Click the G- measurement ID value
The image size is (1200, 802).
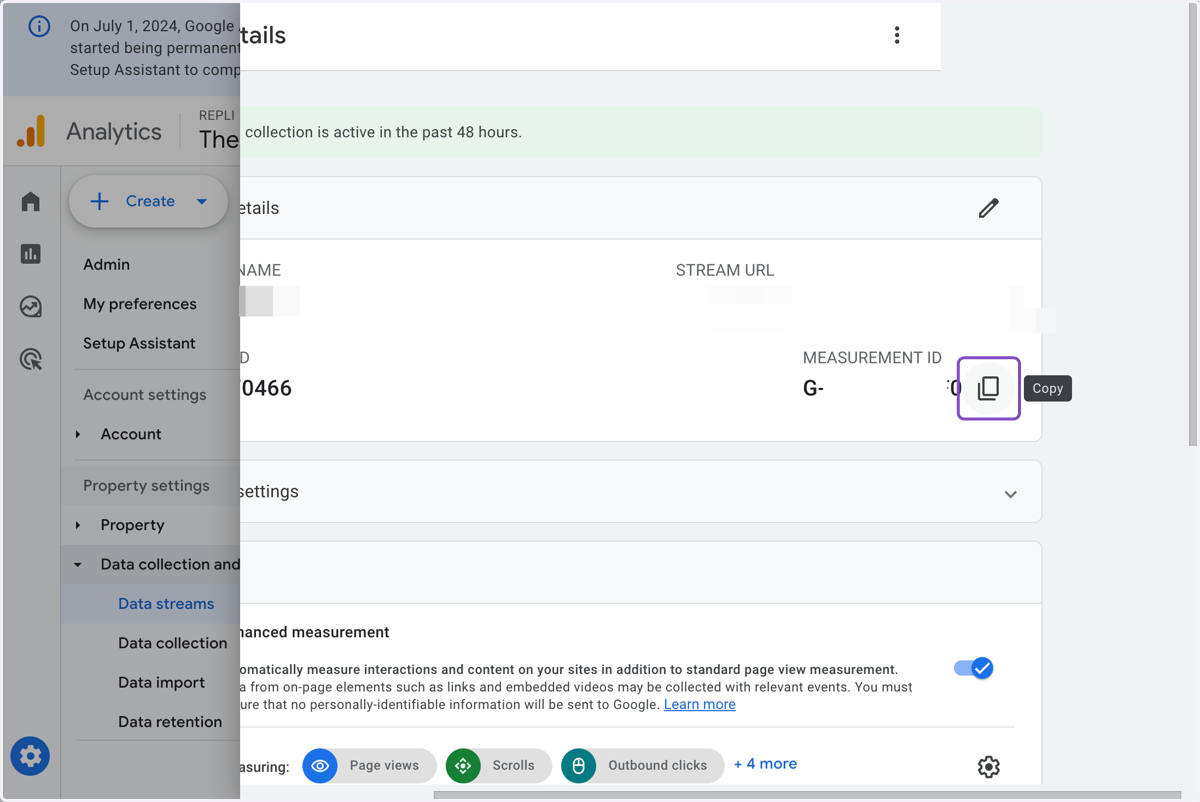coord(882,388)
